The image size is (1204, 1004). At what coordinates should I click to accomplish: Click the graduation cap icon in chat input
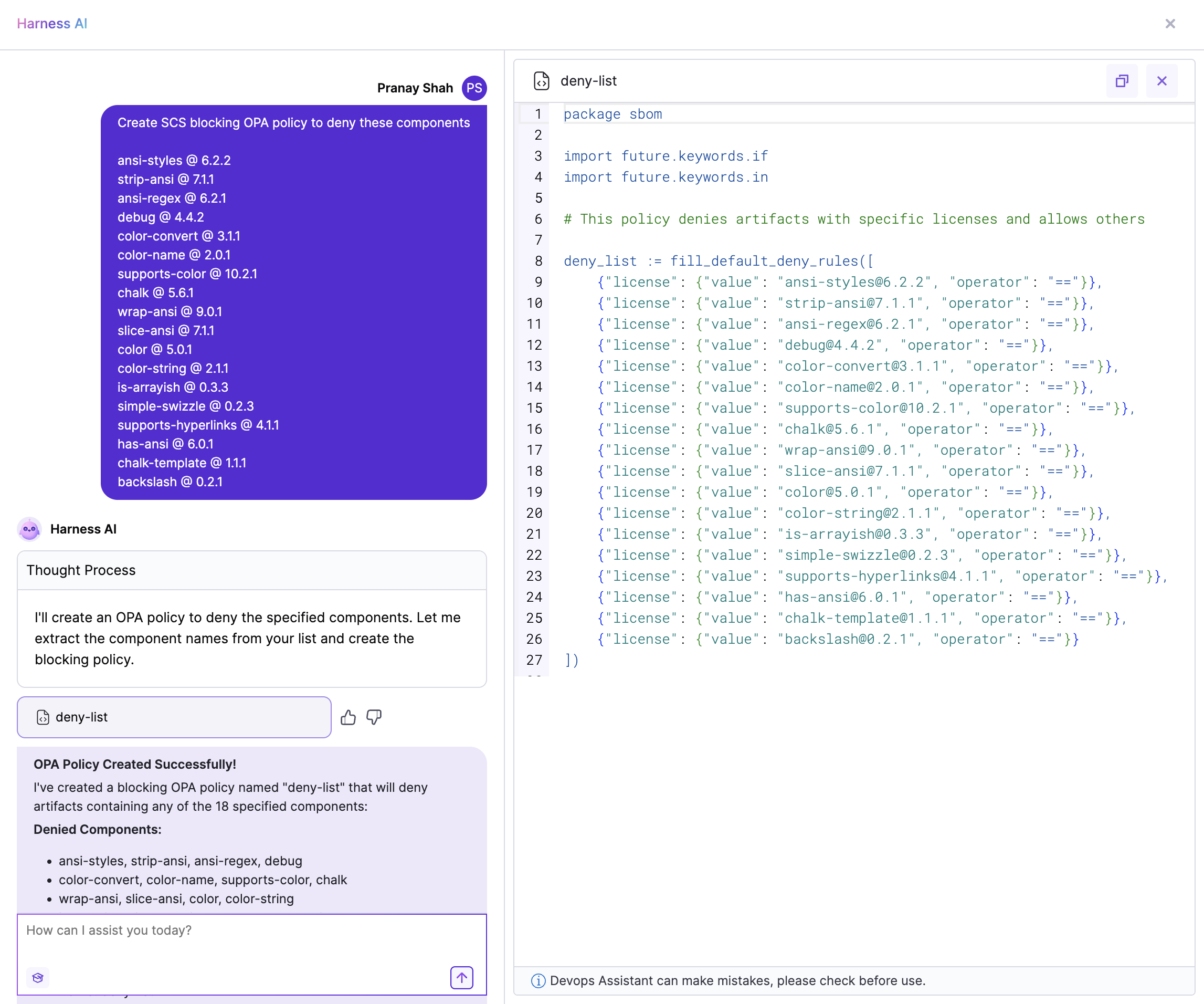pyautogui.click(x=38, y=978)
